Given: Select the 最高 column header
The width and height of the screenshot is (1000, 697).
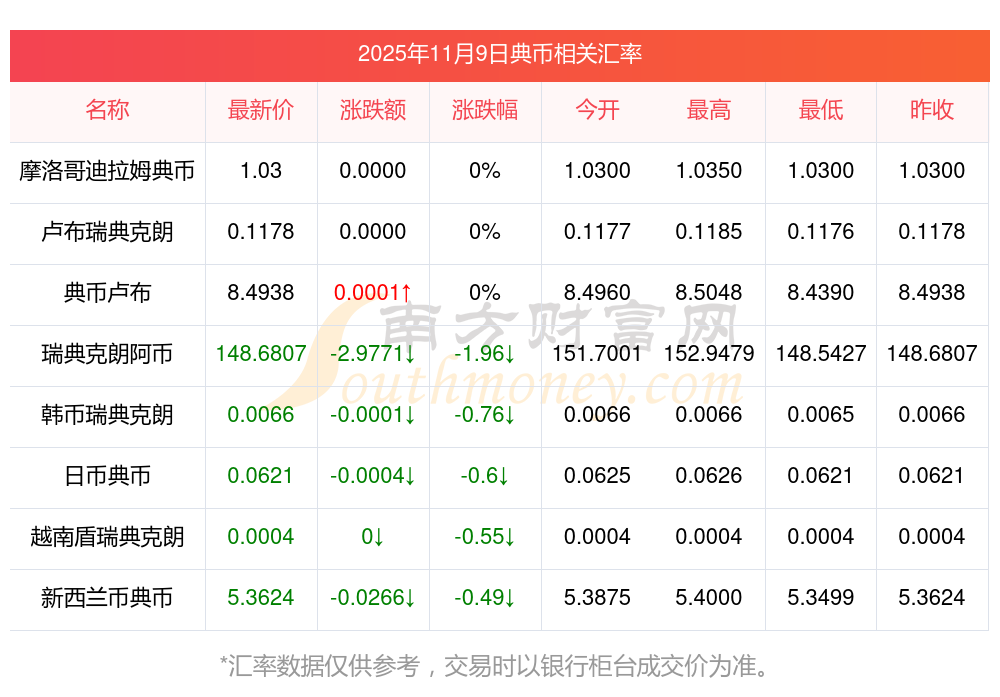Looking at the screenshot, I should 709,110.
